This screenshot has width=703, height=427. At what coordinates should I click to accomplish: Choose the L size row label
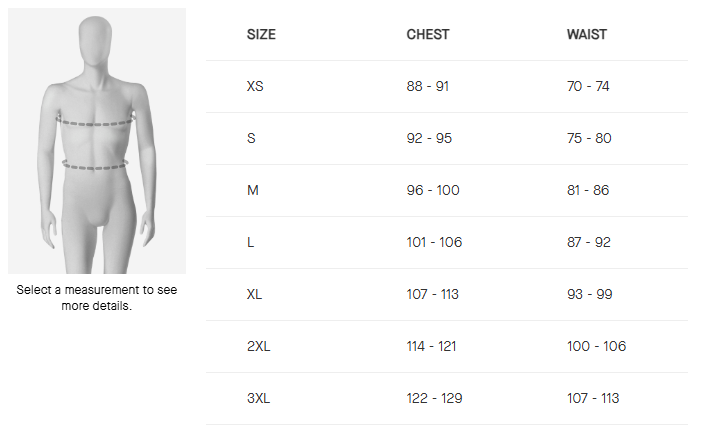(x=250, y=242)
